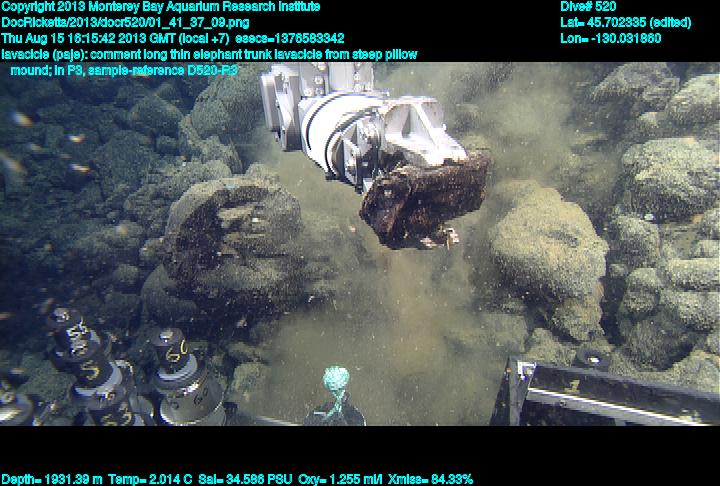Select the file path DocRicketts/2013/docr520/01_41_37_09.png
The height and width of the screenshot is (486, 720).
point(125,23)
